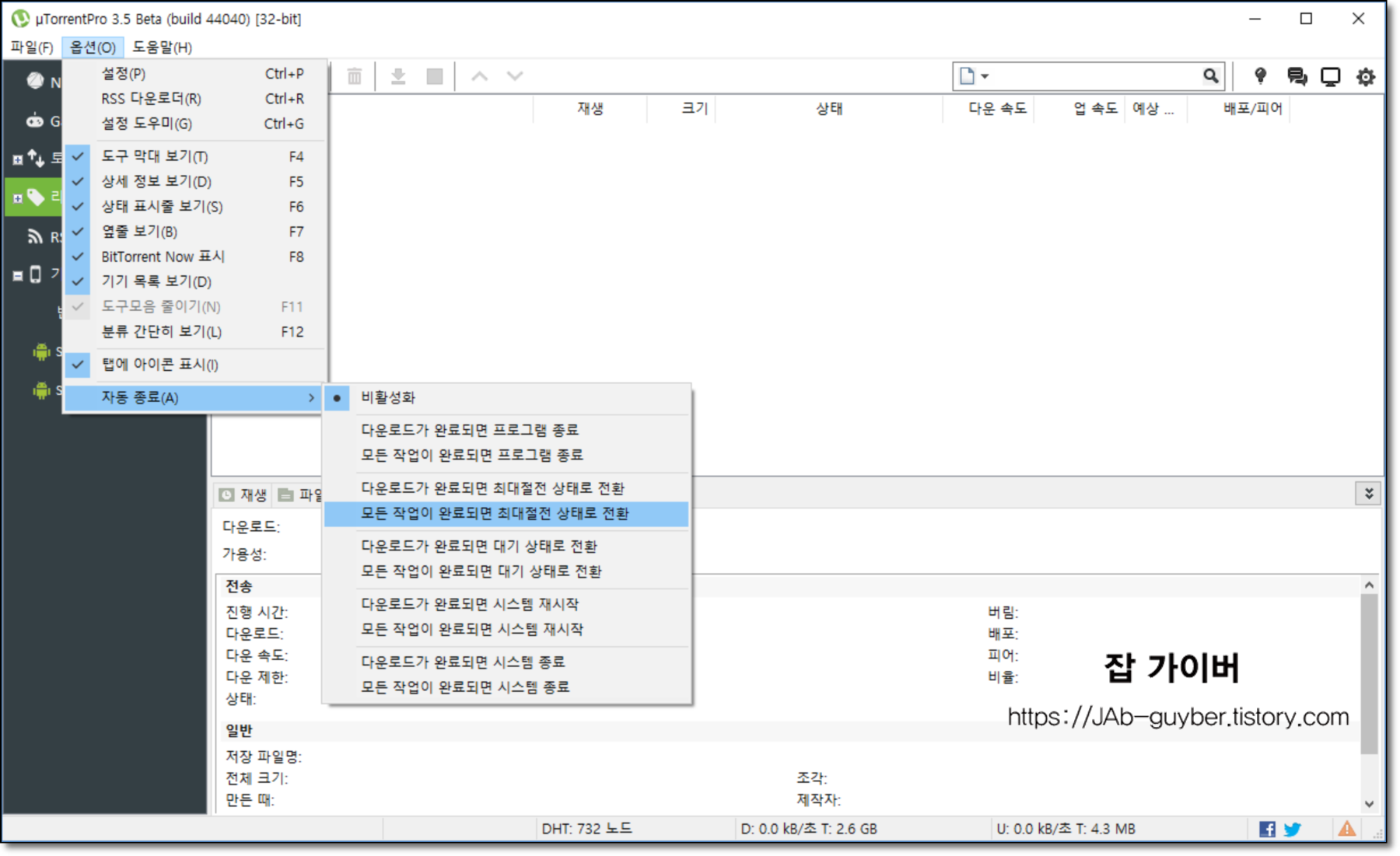Image resolution: width=1400 pixels, height=856 pixels.
Task: Open the 옵션(O) menu
Action: (x=93, y=47)
